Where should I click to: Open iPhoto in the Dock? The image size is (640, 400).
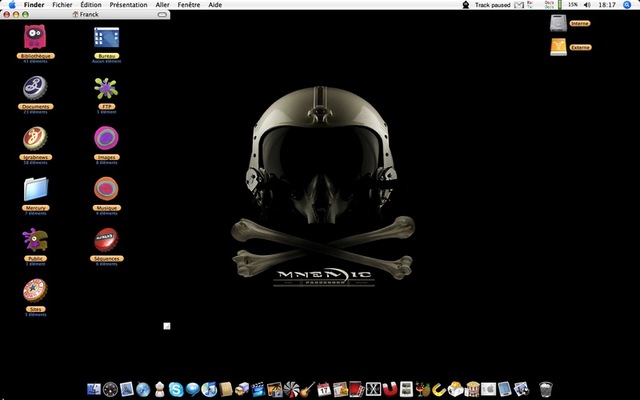click(x=275, y=389)
